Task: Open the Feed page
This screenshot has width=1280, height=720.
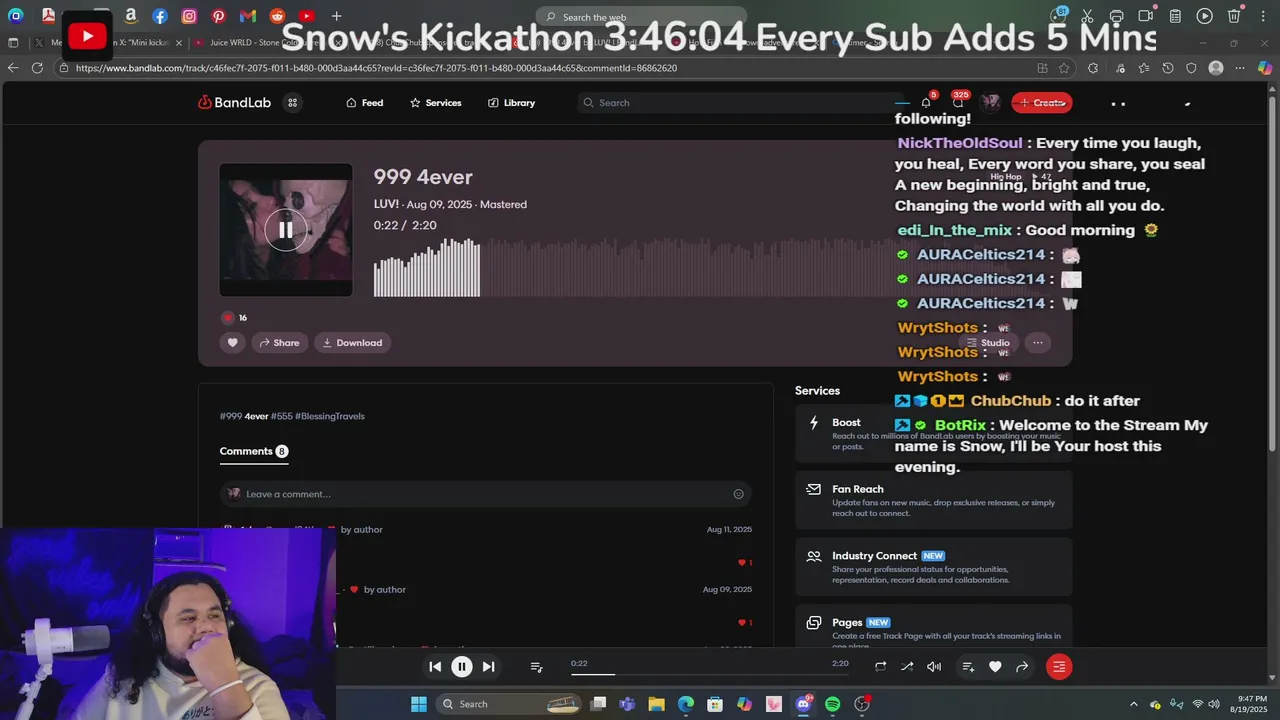Action: click(x=365, y=103)
